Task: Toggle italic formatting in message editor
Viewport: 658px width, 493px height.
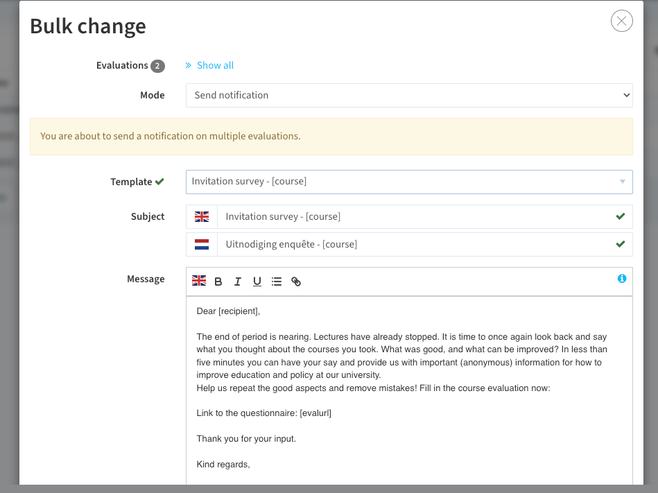Action: point(238,282)
